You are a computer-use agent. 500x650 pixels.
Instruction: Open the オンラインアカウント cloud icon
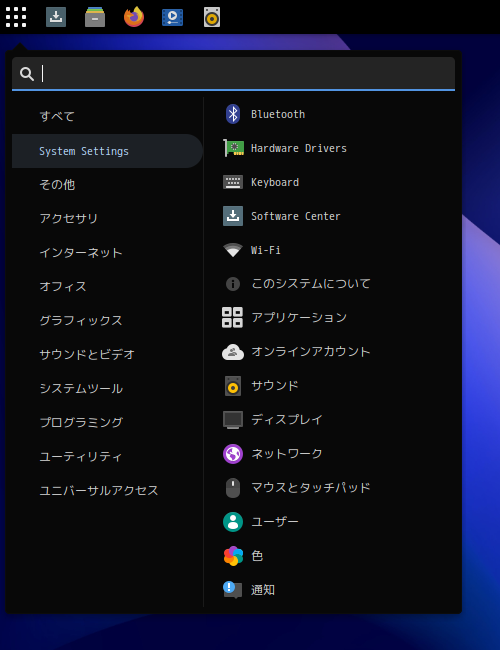pyautogui.click(x=233, y=352)
